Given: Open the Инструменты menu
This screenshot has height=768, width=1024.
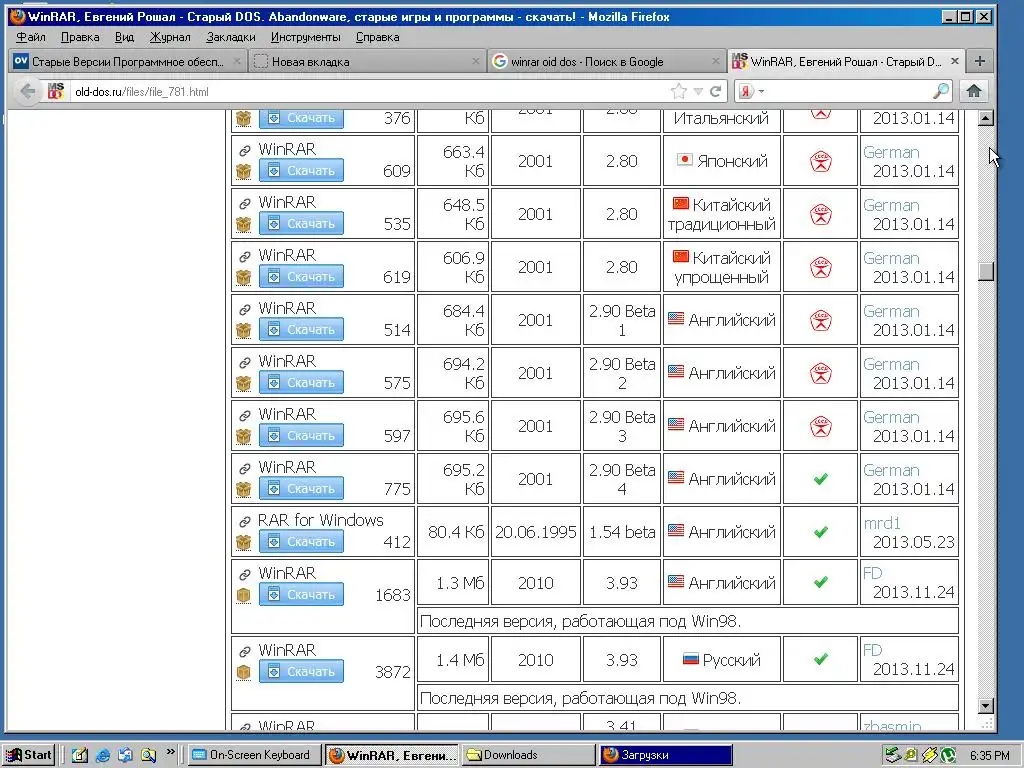Looking at the screenshot, I should point(306,37).
